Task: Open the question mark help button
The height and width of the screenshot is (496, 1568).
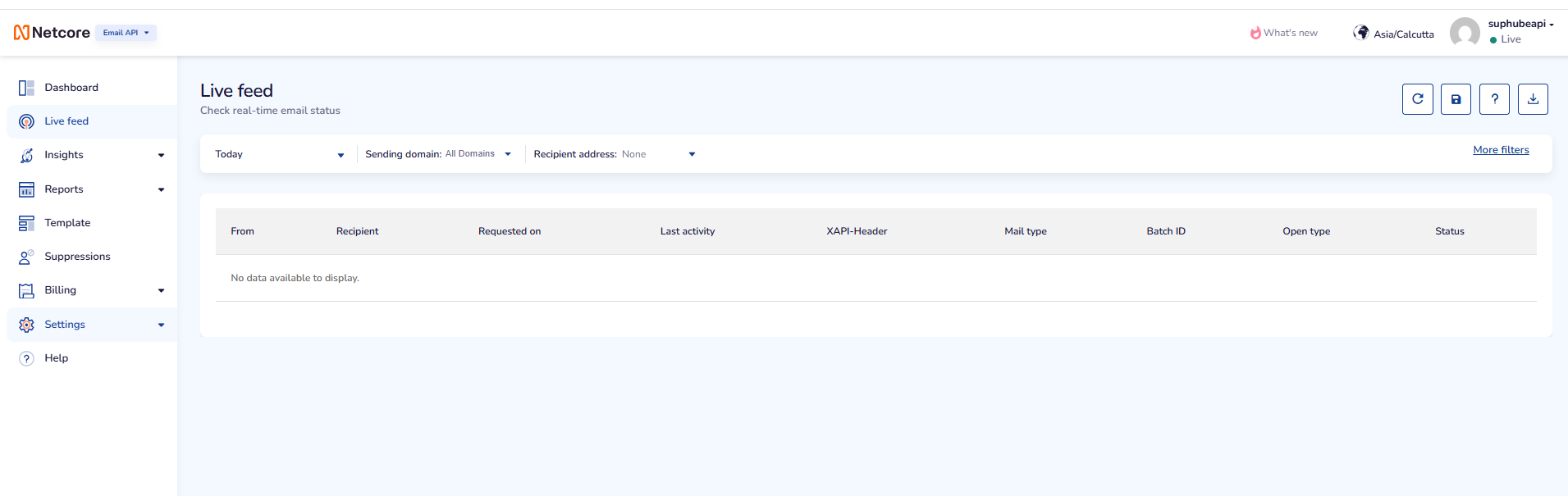Action: point(1494,99)
